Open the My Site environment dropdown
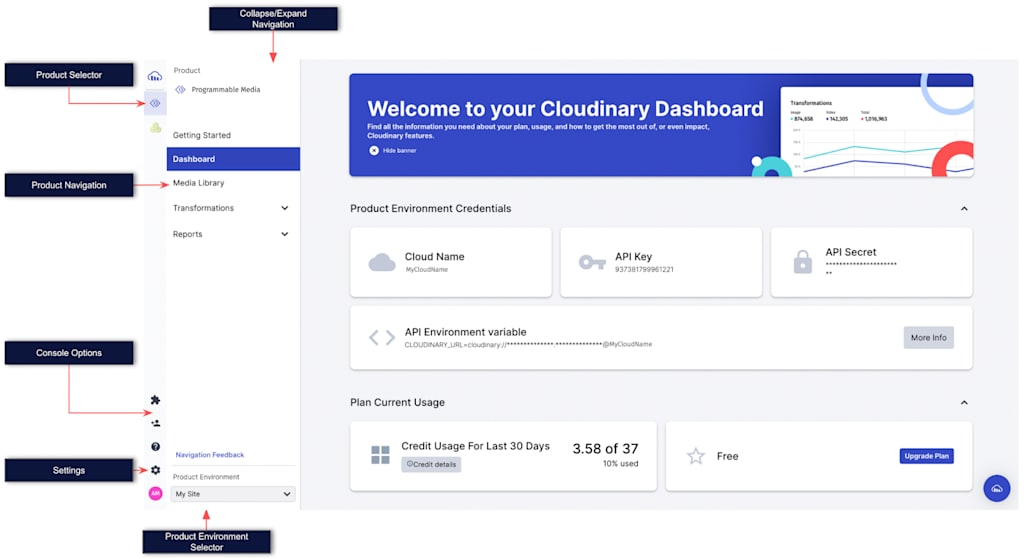This screenshot has width=1024, height=559. tap(233, 494)
